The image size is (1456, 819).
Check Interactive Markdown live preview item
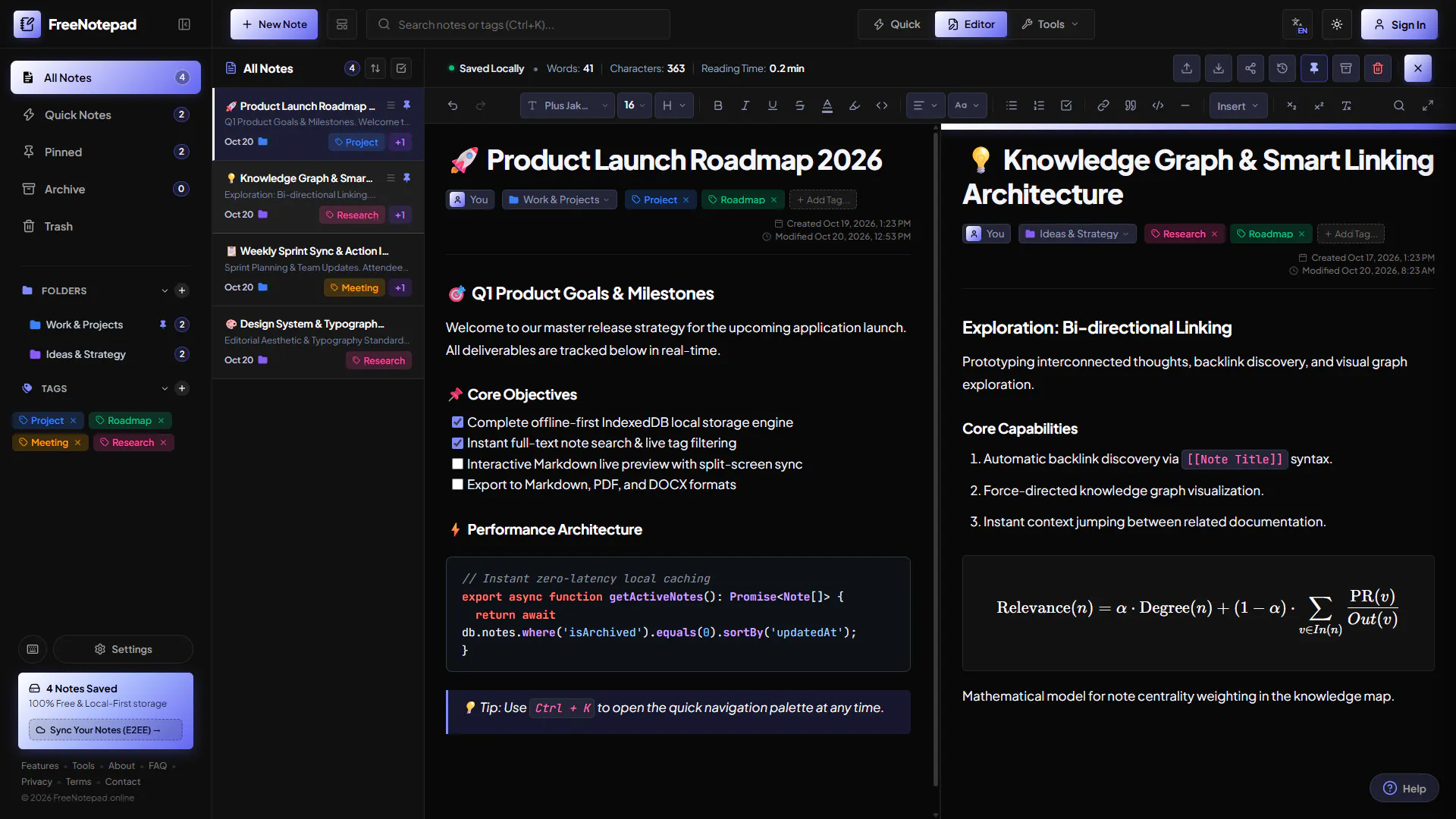[457, 464]
